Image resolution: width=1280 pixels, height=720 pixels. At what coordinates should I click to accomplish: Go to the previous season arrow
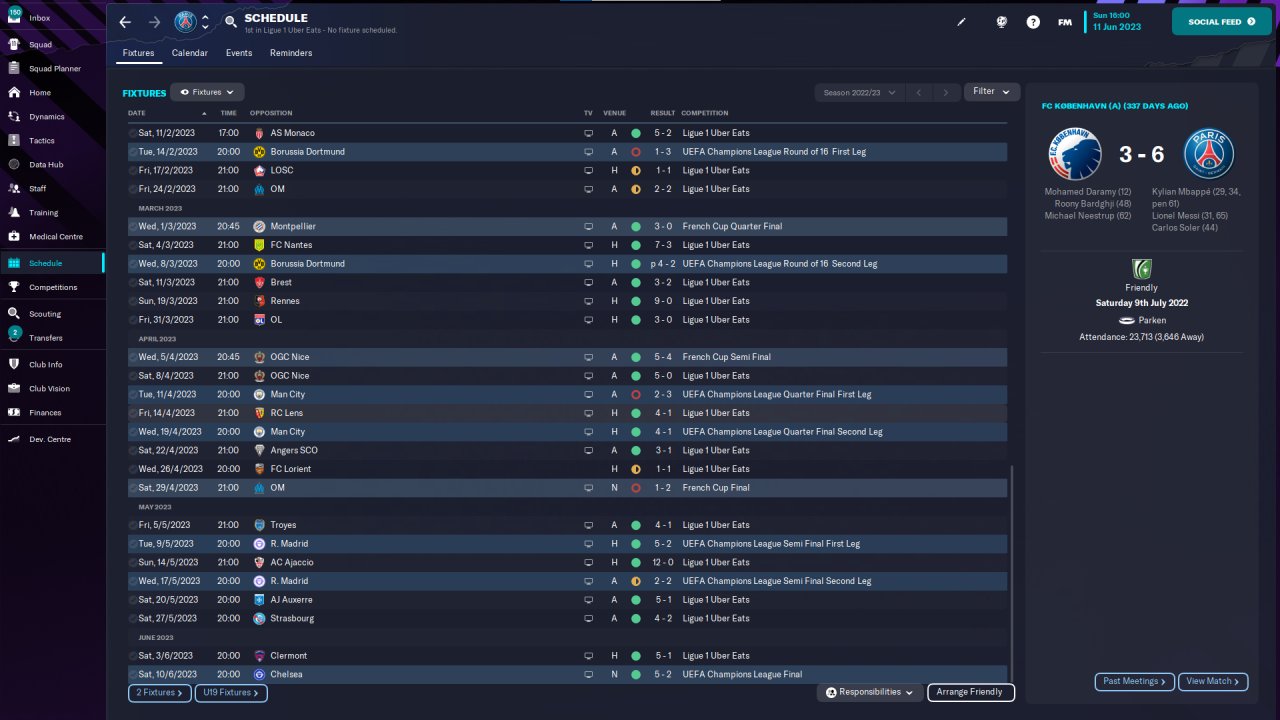point(919,92)
